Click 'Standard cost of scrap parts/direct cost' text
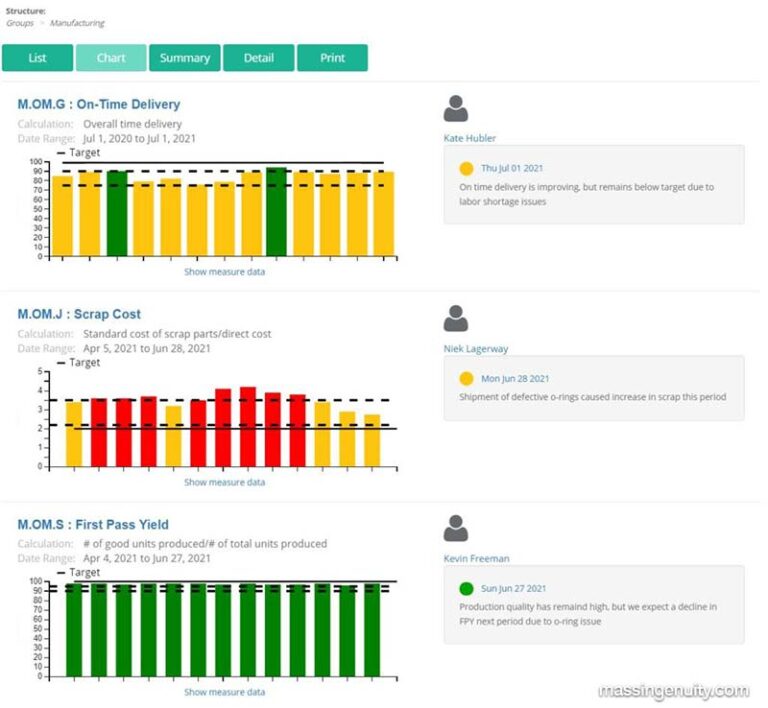 point(177,334)
